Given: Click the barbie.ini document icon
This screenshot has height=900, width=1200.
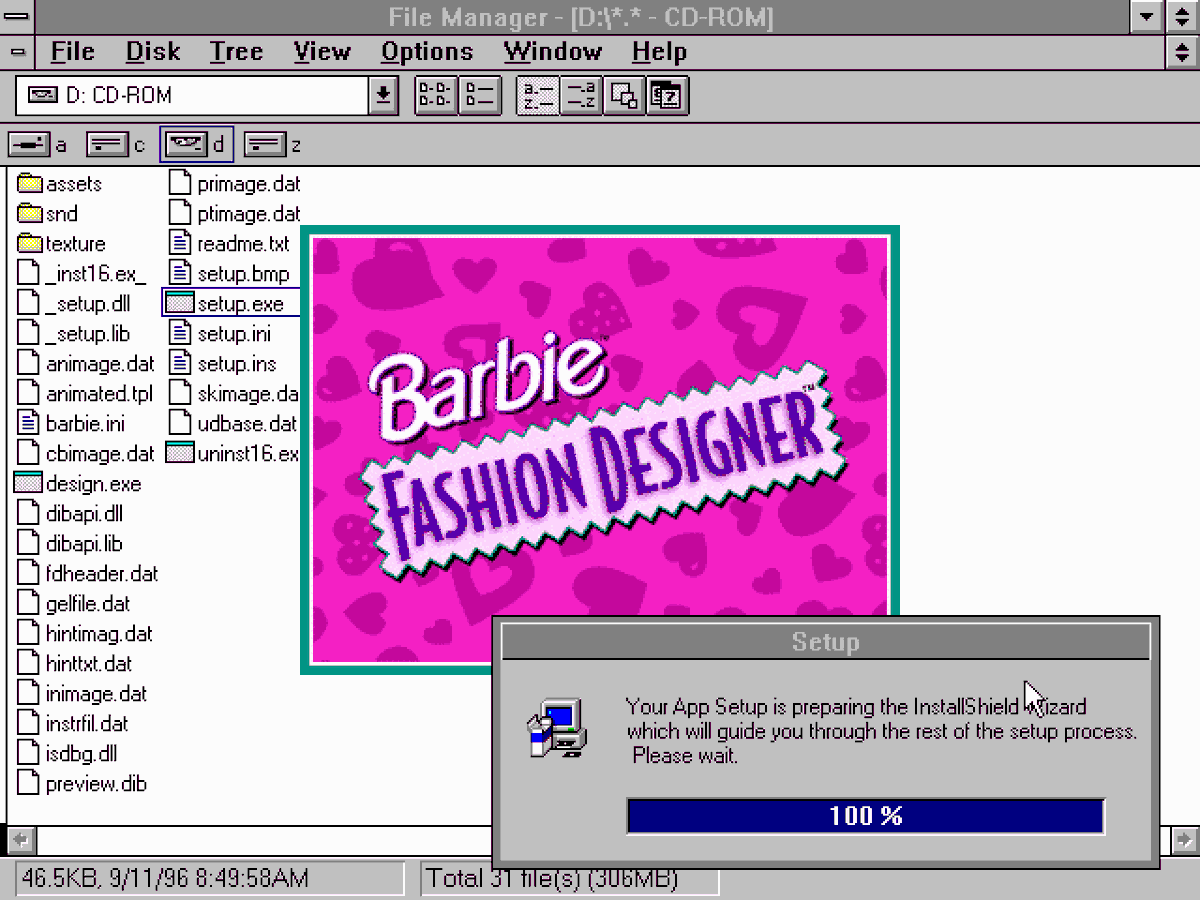Looking at the screenshot, I should (30, 424).
